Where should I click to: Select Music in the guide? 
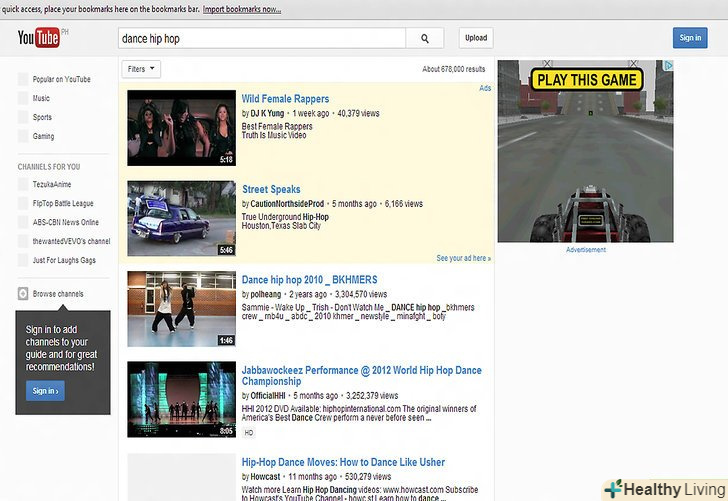41,98
